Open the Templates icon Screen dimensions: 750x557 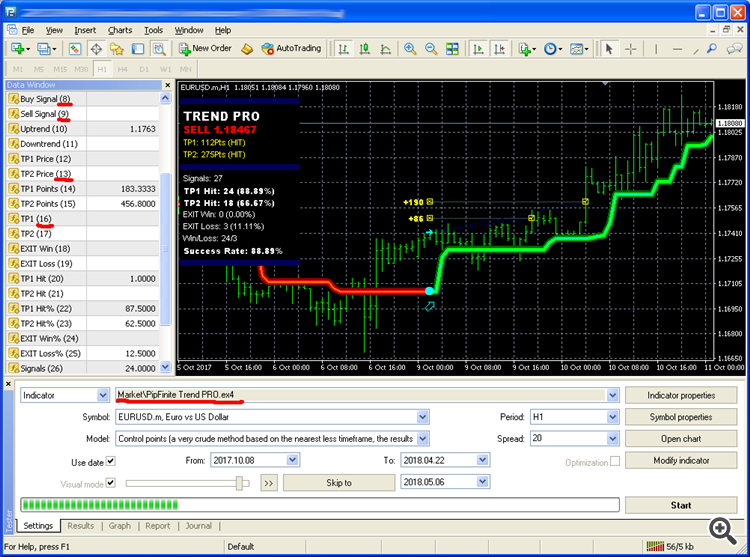pos(579,49)
